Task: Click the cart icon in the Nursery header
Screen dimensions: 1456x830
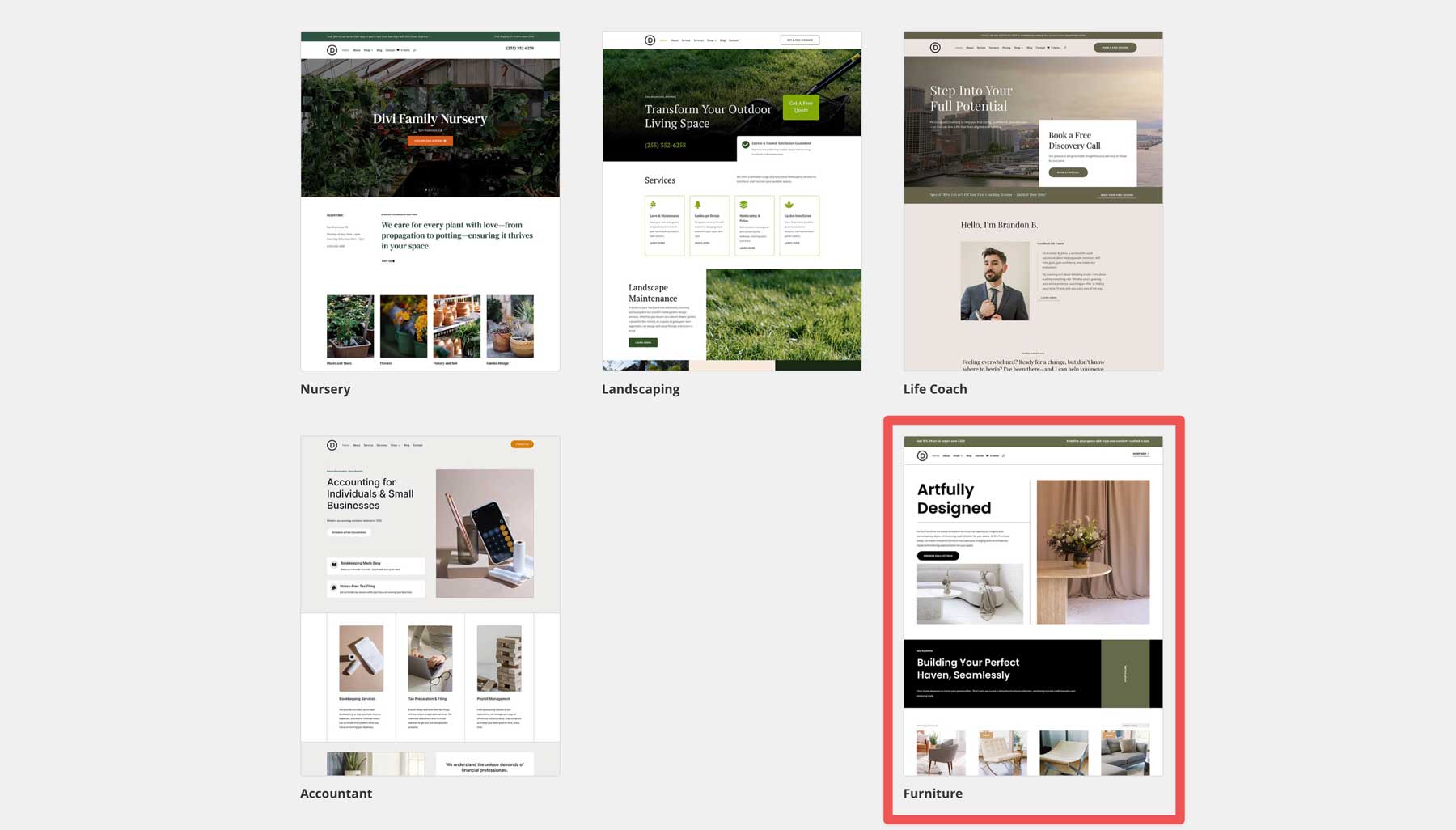Action: (399, 49)
